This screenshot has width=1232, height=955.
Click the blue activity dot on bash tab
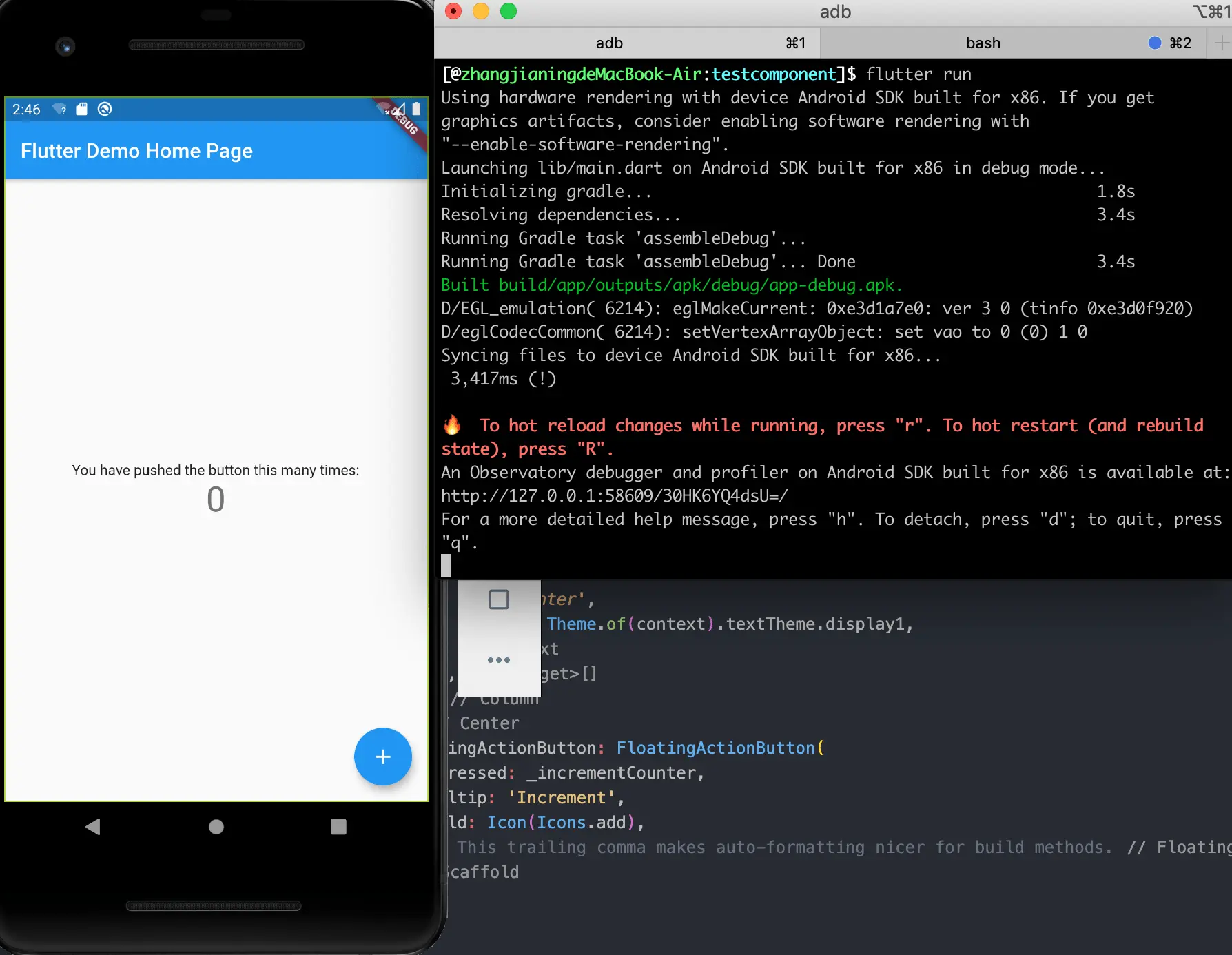tap(1155, 43)
